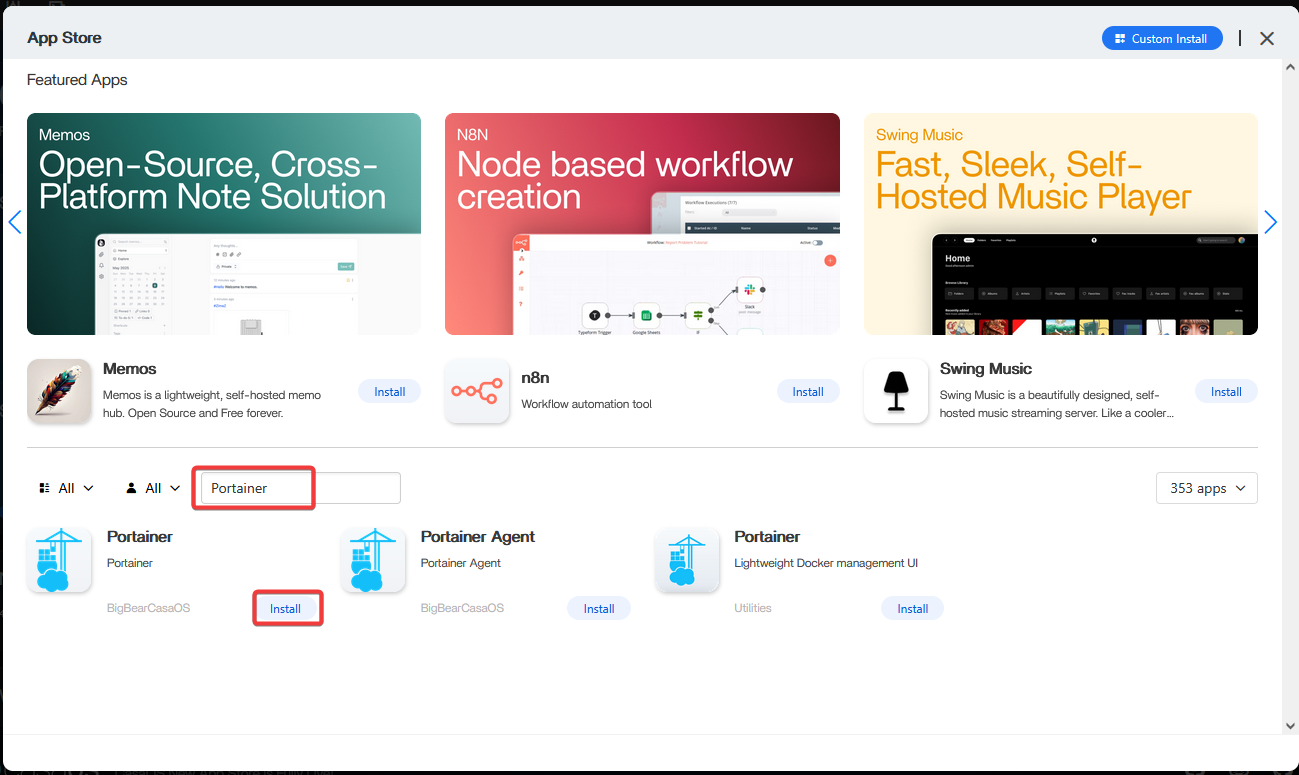Open the Memos featured banner thumbnail
Screen dimensions: 1299x775
(224, 224)
